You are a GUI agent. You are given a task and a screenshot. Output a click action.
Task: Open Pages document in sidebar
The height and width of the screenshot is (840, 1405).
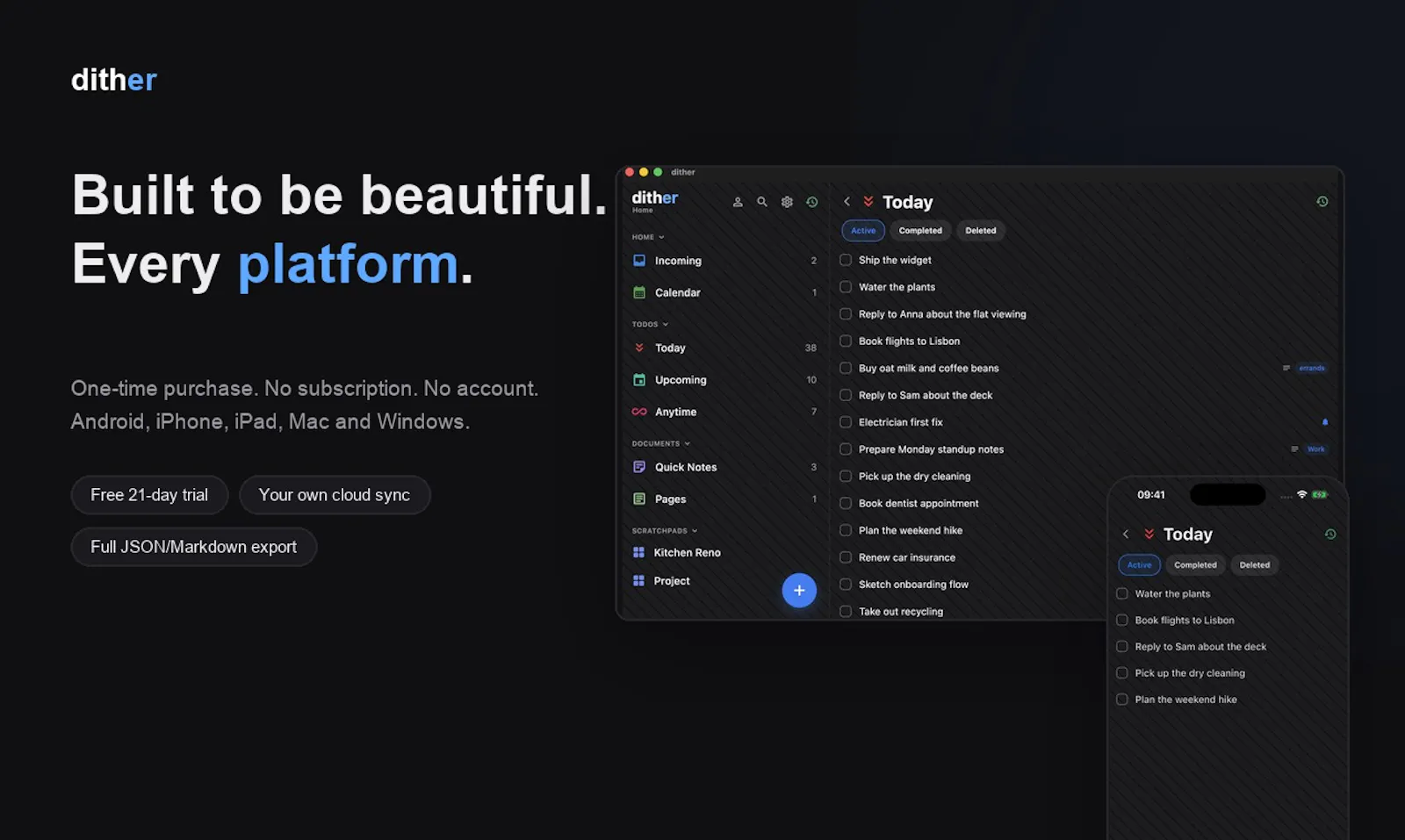[724, 499]
